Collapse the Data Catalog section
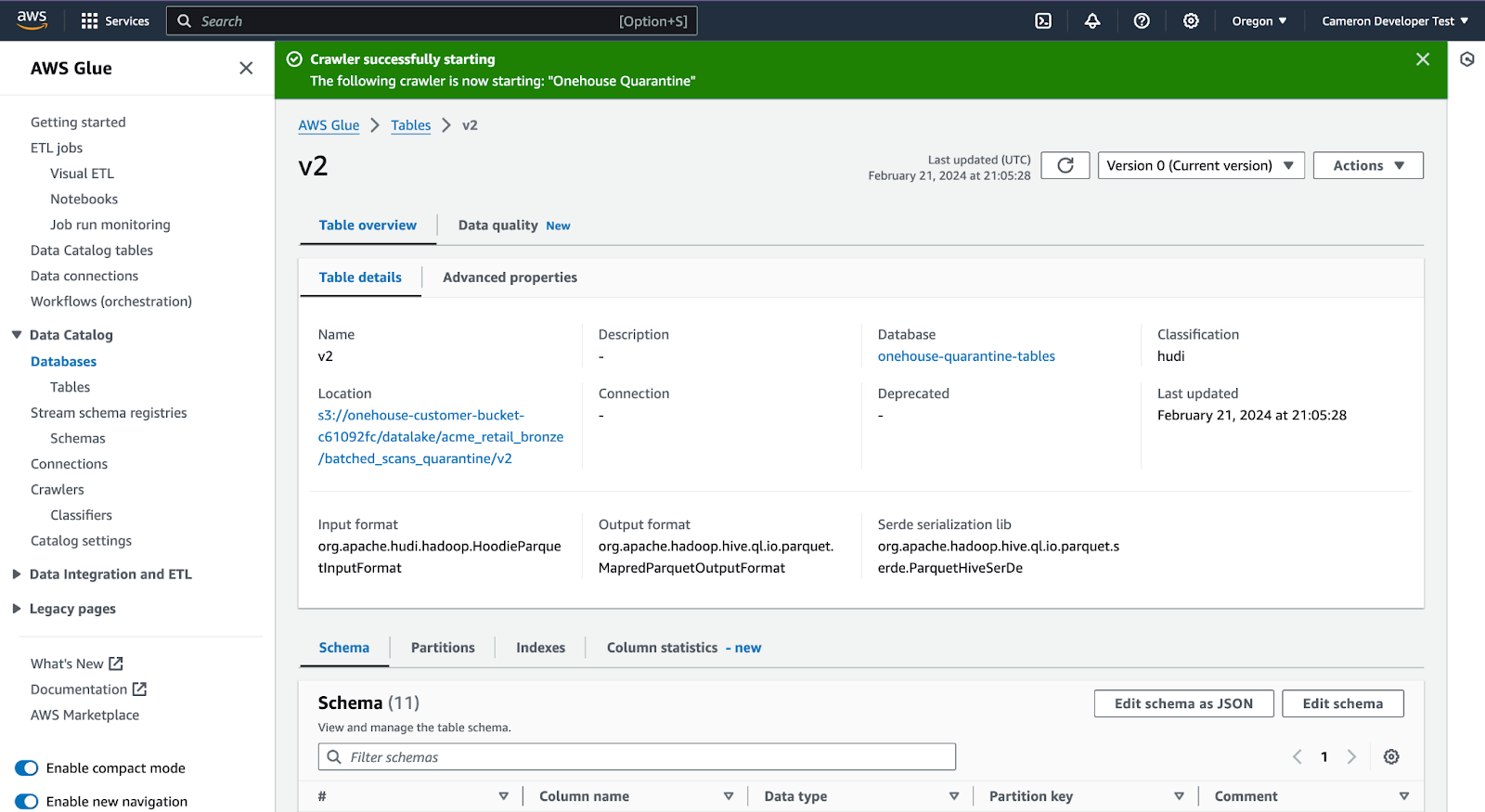The height and width of the screenshot is (812, 1485). (17, 335)
